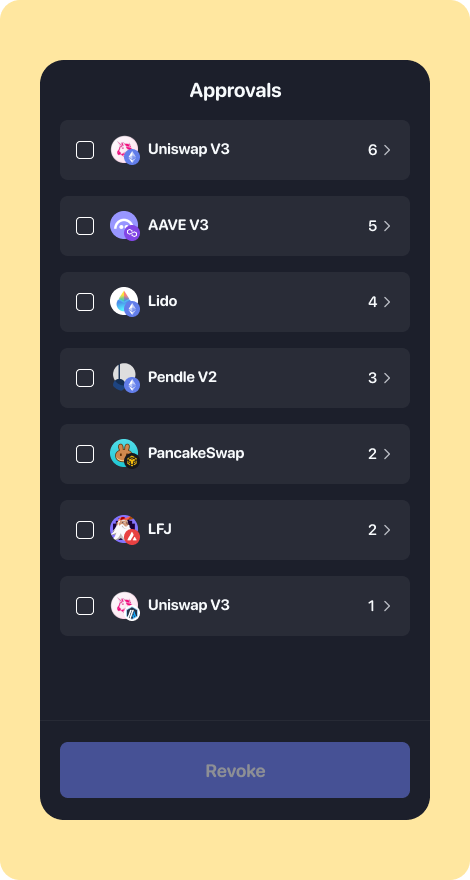Image resolution: width=470 pixels, height=880 pixels.
Task: Expand Pendle V2 approvals chevron
Action: pyautogui.click(x=387, y=378)
